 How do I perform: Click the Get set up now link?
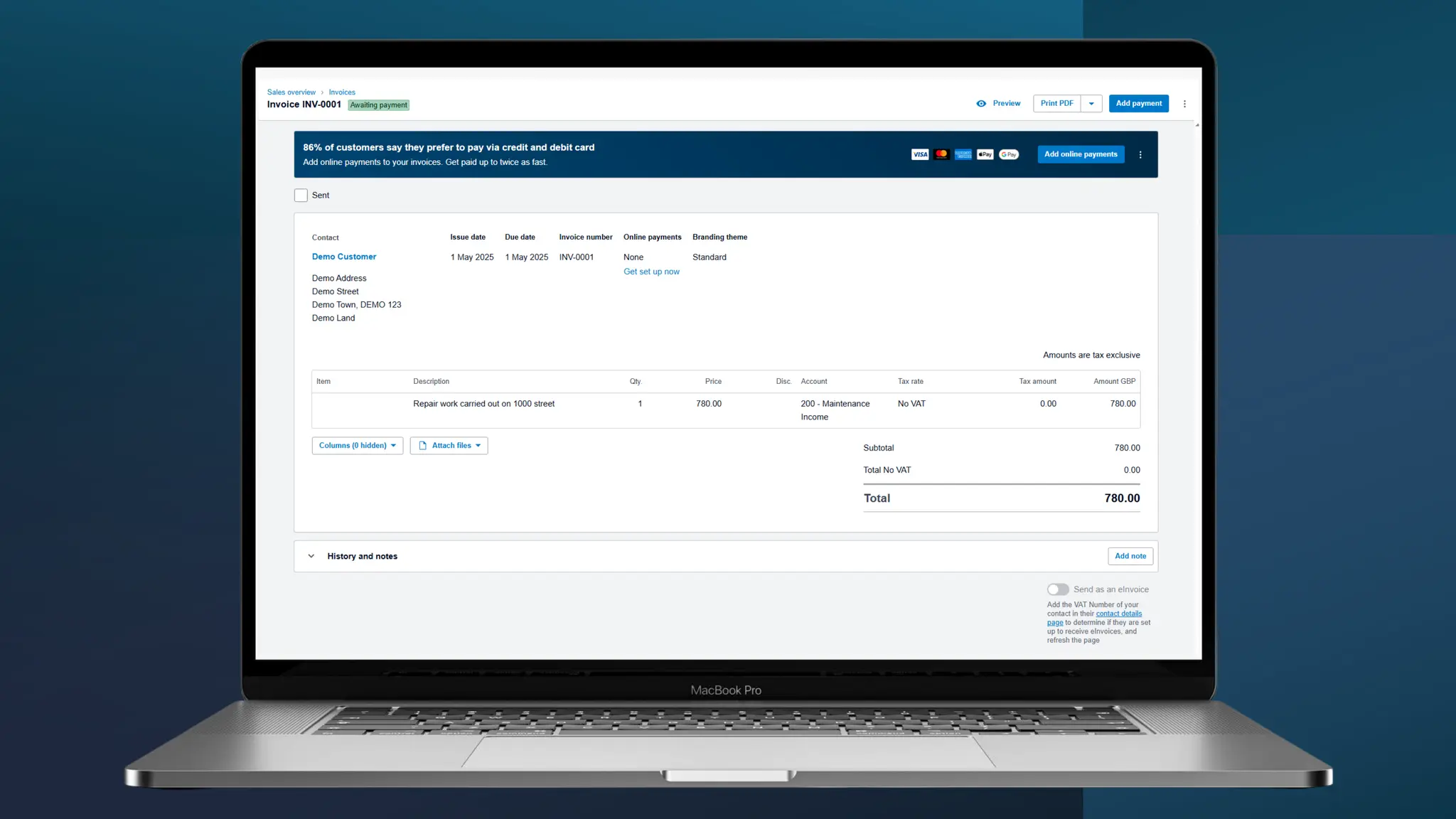[651, 272]
